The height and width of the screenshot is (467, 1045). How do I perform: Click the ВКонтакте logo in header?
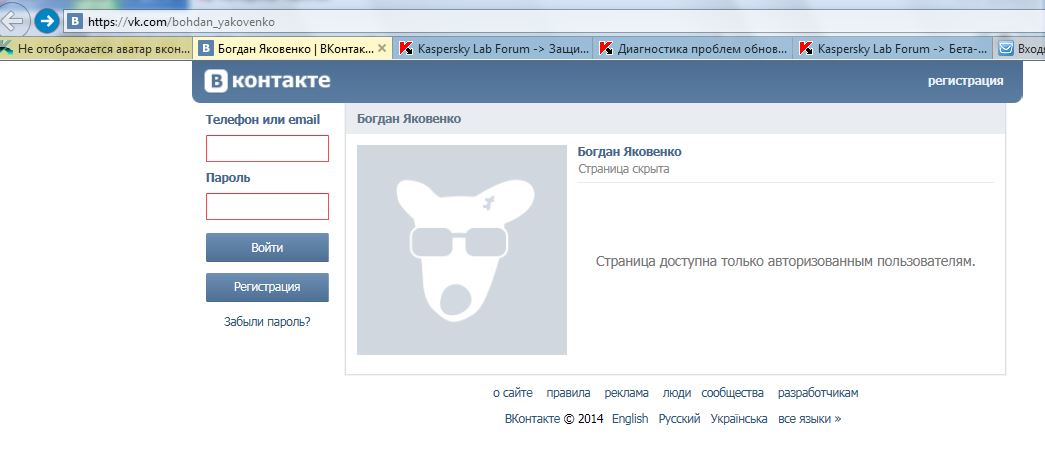click(267, 81)
